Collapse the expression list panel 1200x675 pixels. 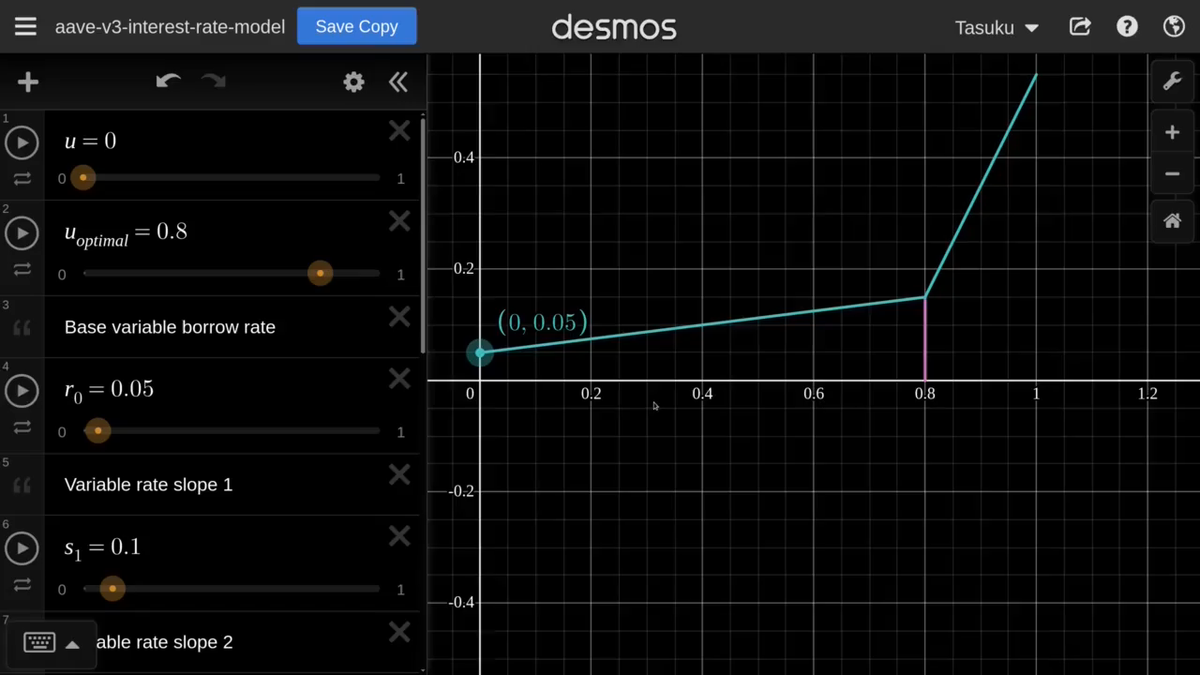pos(398,82)
